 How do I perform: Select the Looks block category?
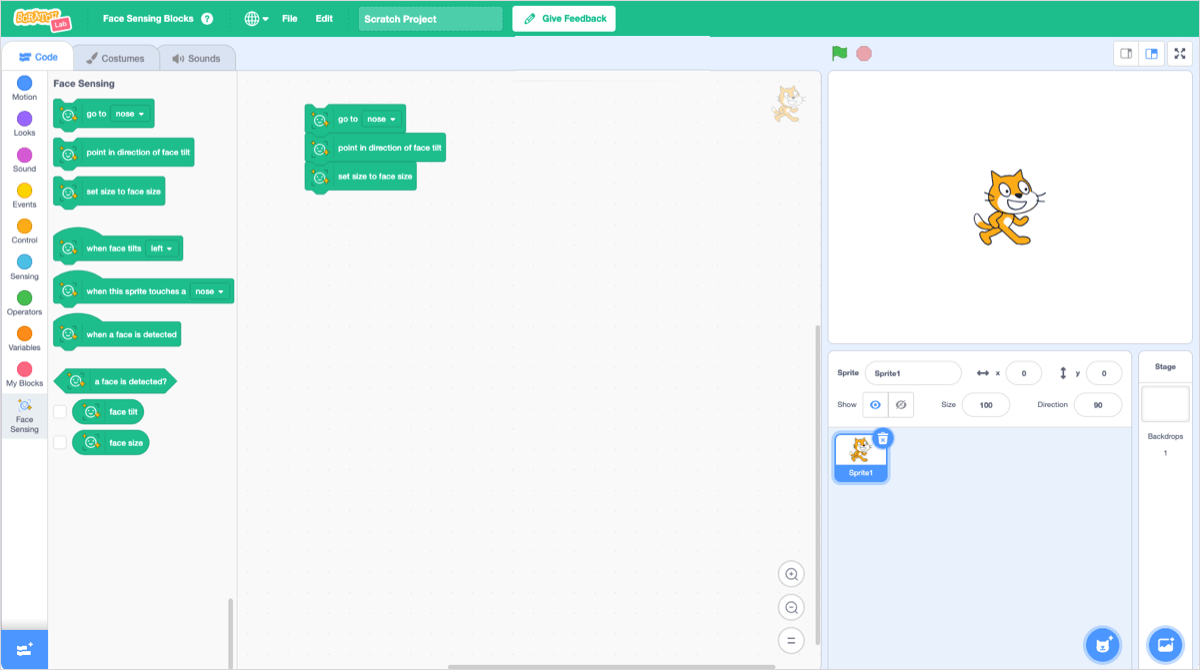click(24, 124)
